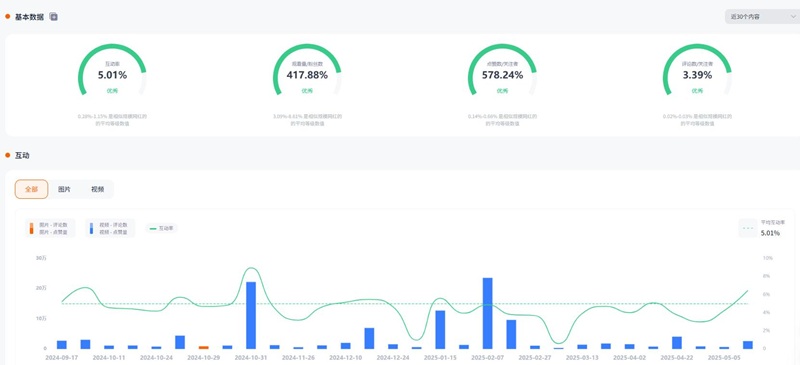Click the 2024-10-11 date label

click(109, 358)
